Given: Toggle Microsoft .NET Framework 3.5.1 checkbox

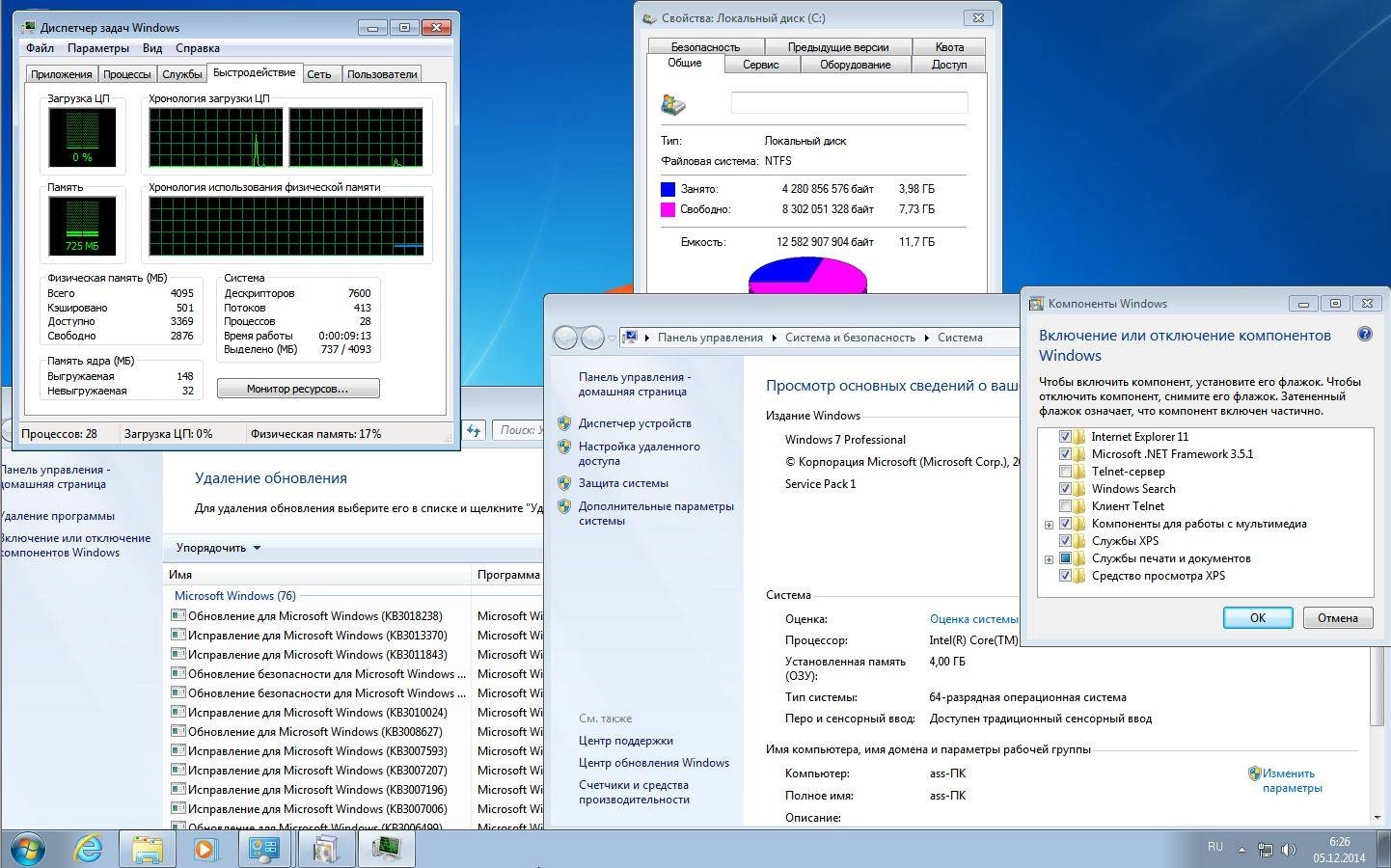Looking at the screenshot, I should [x=1065, y=453].
